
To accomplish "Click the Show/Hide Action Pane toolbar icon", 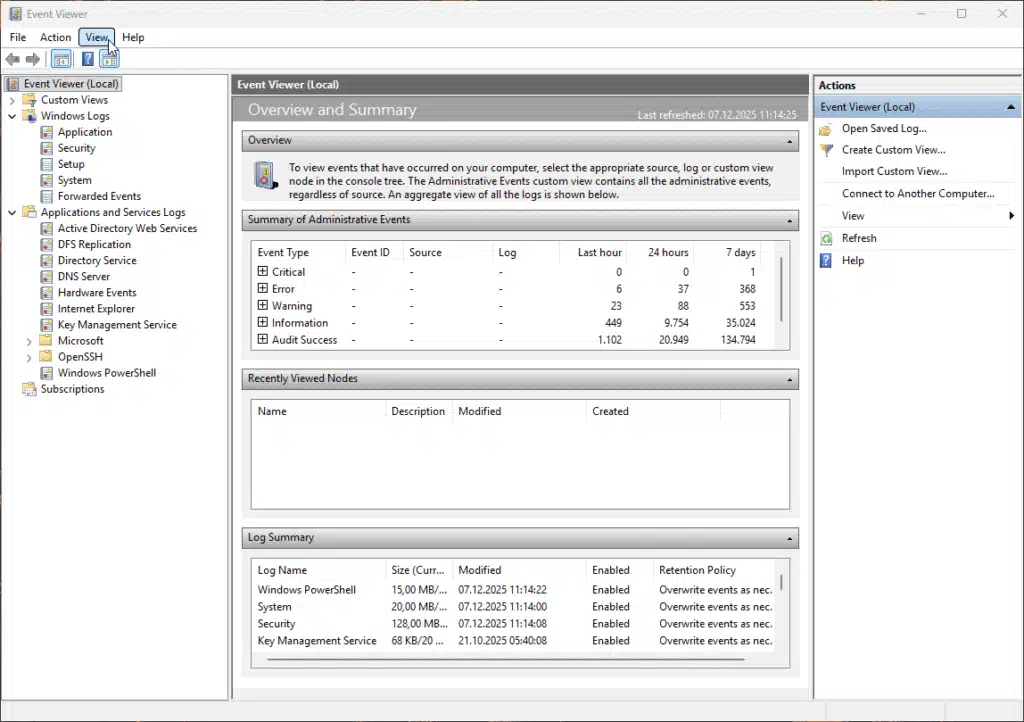I will tap(108, 59).
